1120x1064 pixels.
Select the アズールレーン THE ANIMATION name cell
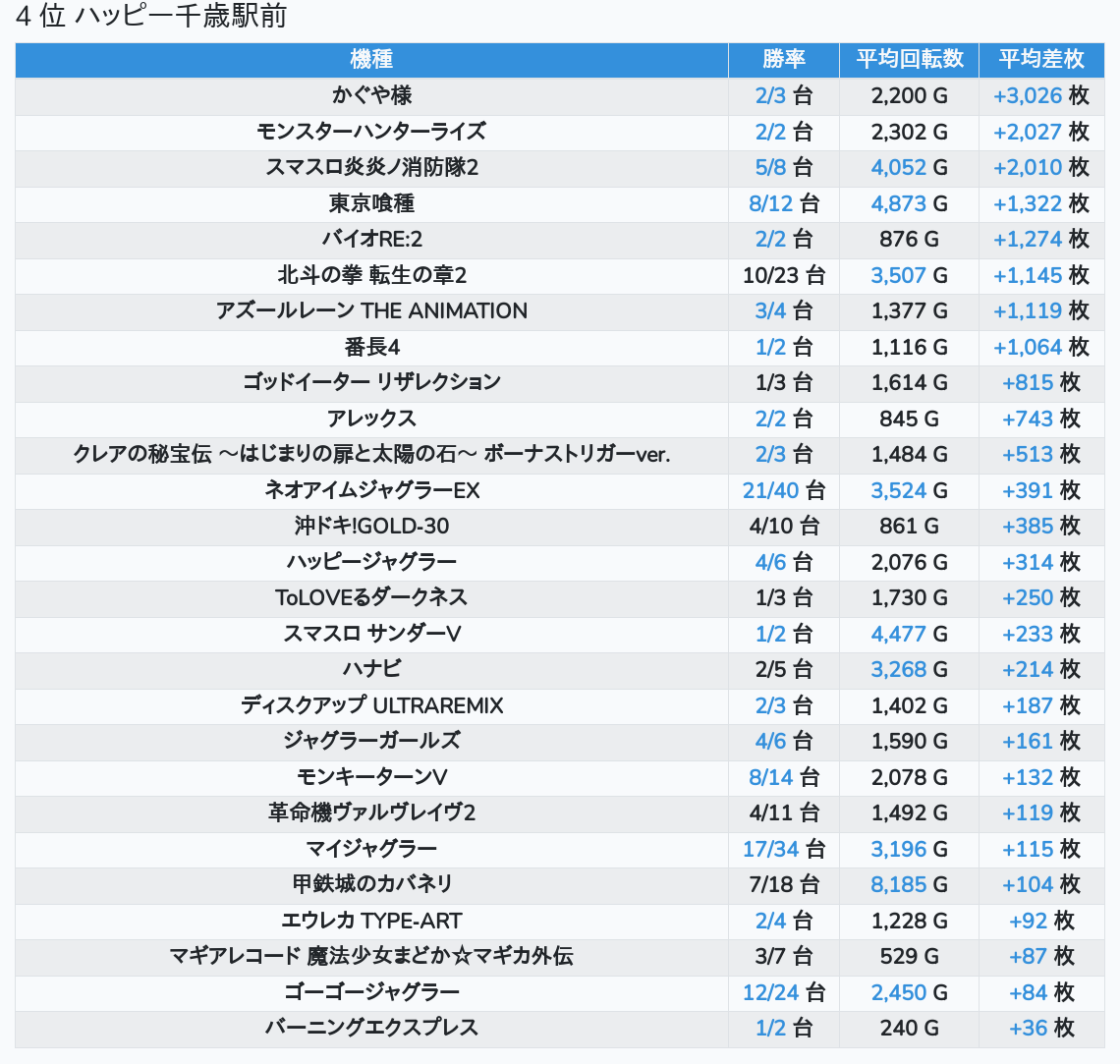tap(371, 310)
